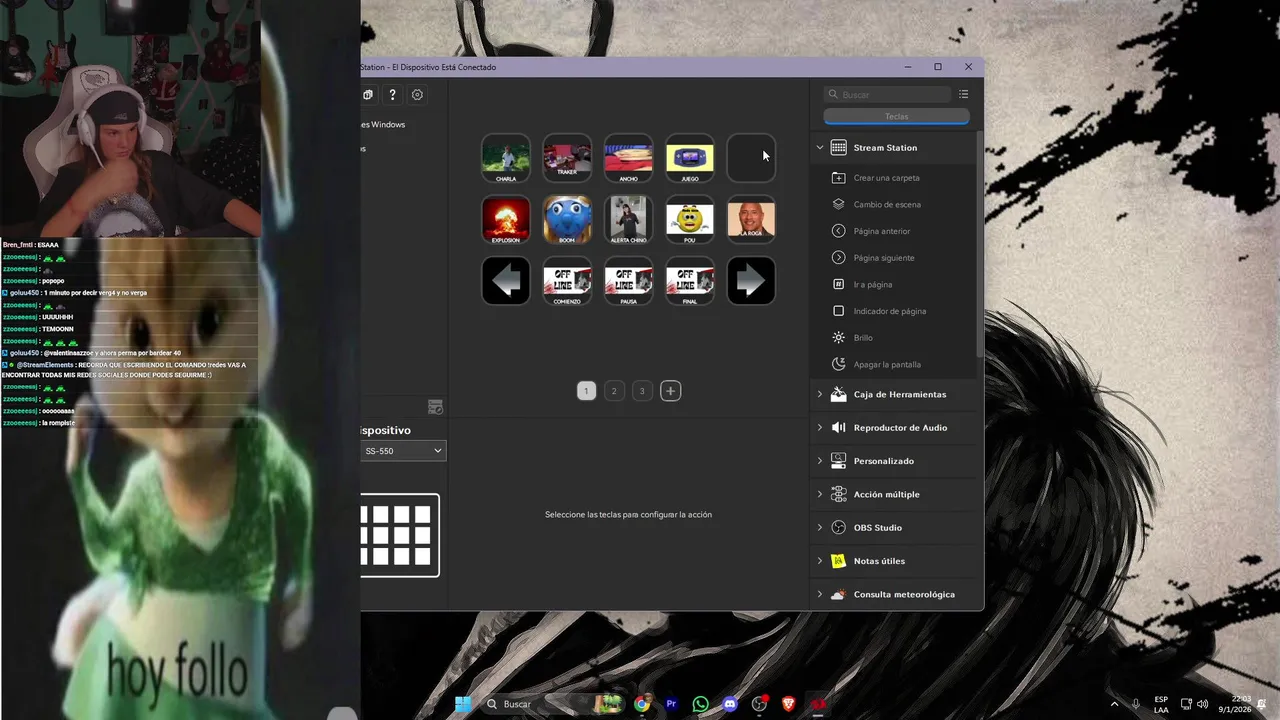Click the small panel icon above Dispositivo
The image size is (1280, 720).
pyautogui.click(x=435, y=407)
